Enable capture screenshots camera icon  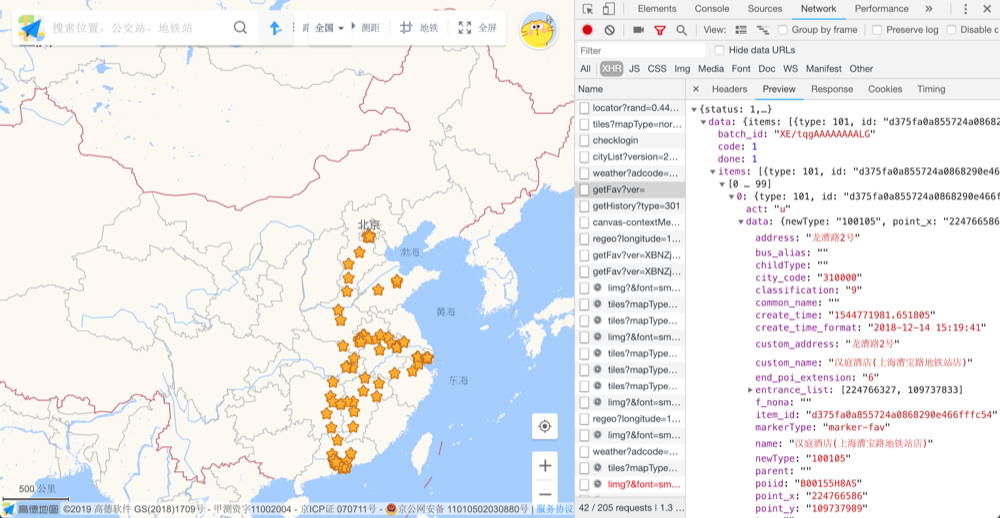pyautogui.click(x=638, y=29)
